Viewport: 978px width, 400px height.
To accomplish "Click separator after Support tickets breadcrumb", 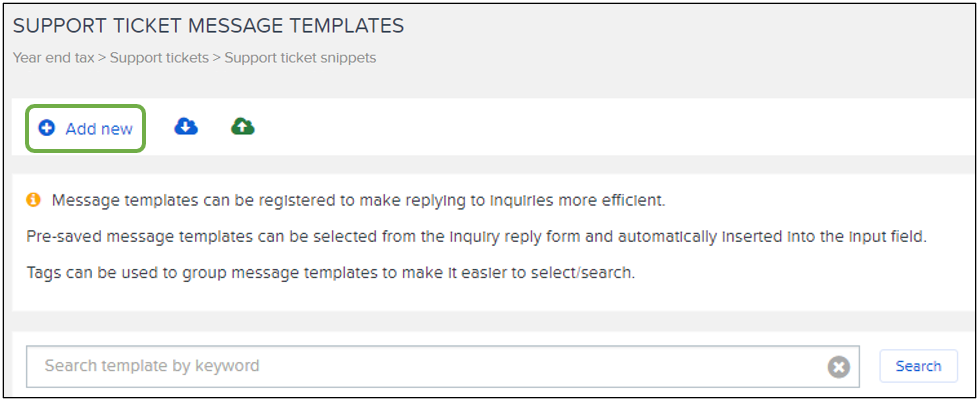I will (217, 58).
